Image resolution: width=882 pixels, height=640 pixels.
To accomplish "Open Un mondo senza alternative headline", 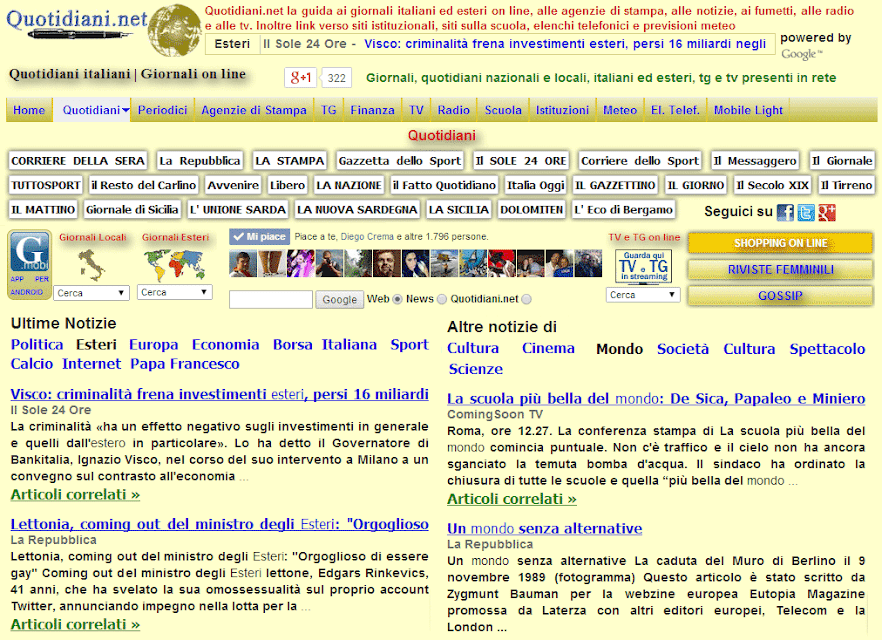I will click(544, 529).
